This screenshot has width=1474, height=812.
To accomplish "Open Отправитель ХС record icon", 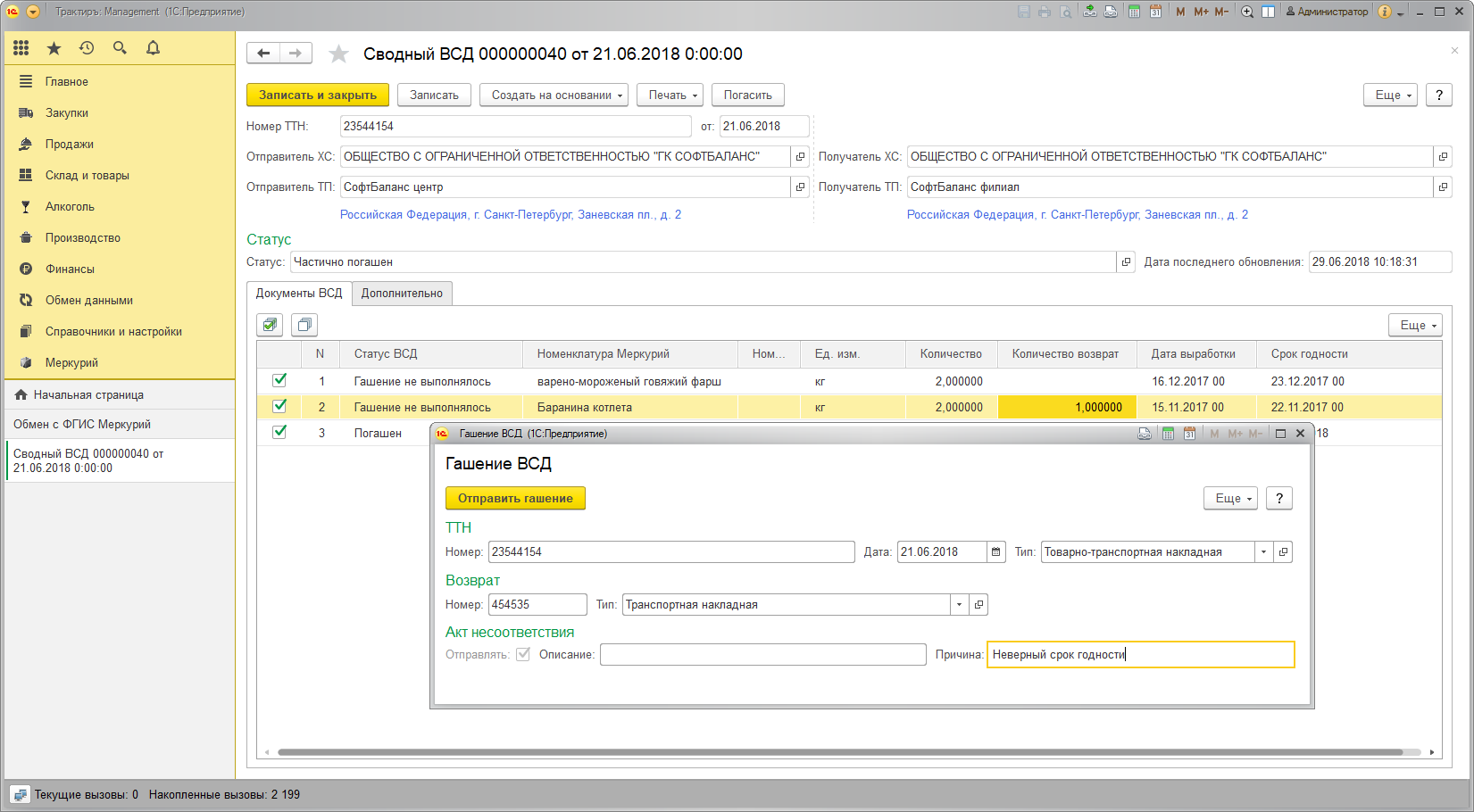I will tap(800, 156).
